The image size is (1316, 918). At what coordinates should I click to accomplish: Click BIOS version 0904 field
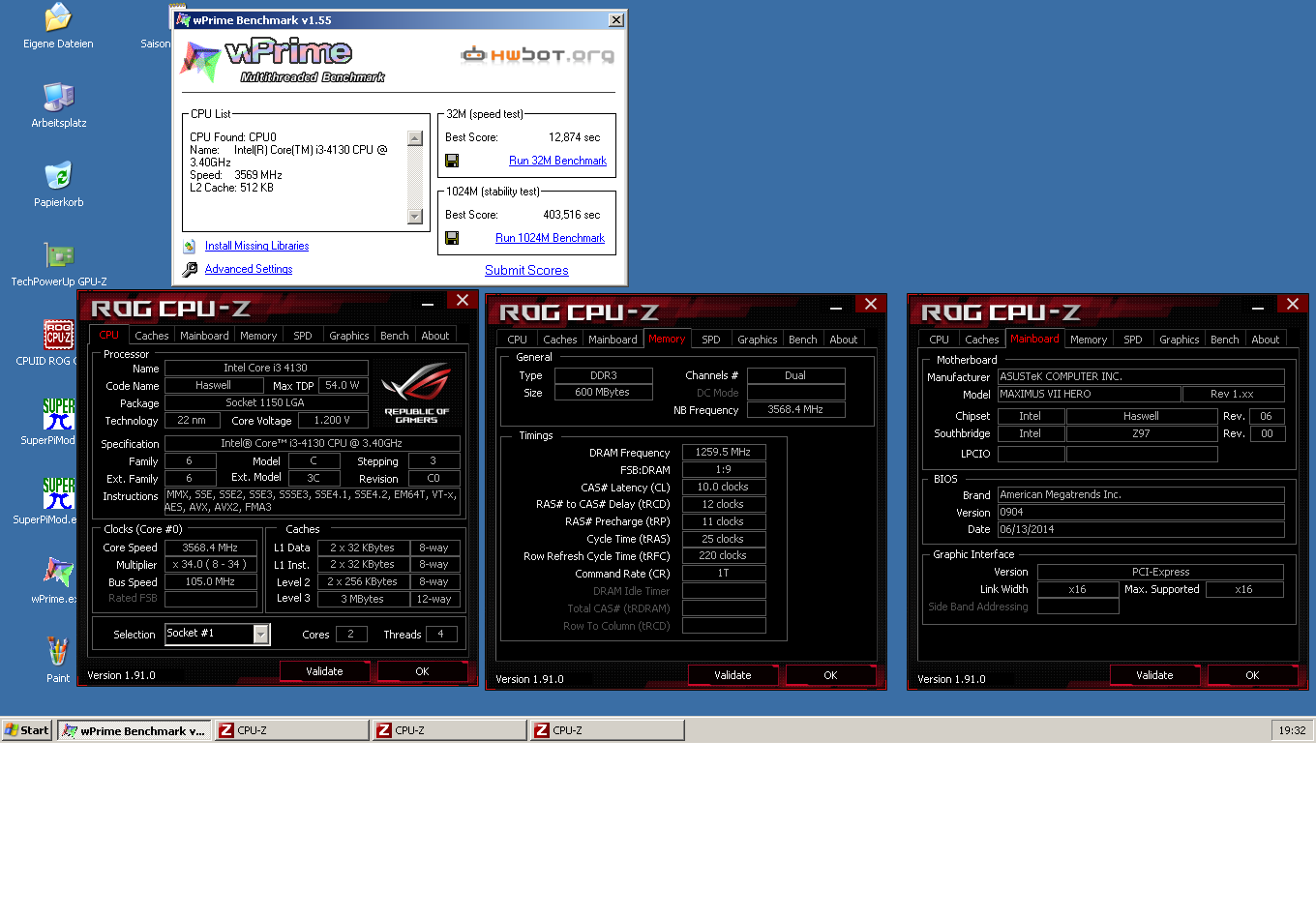coord(1141,513)
